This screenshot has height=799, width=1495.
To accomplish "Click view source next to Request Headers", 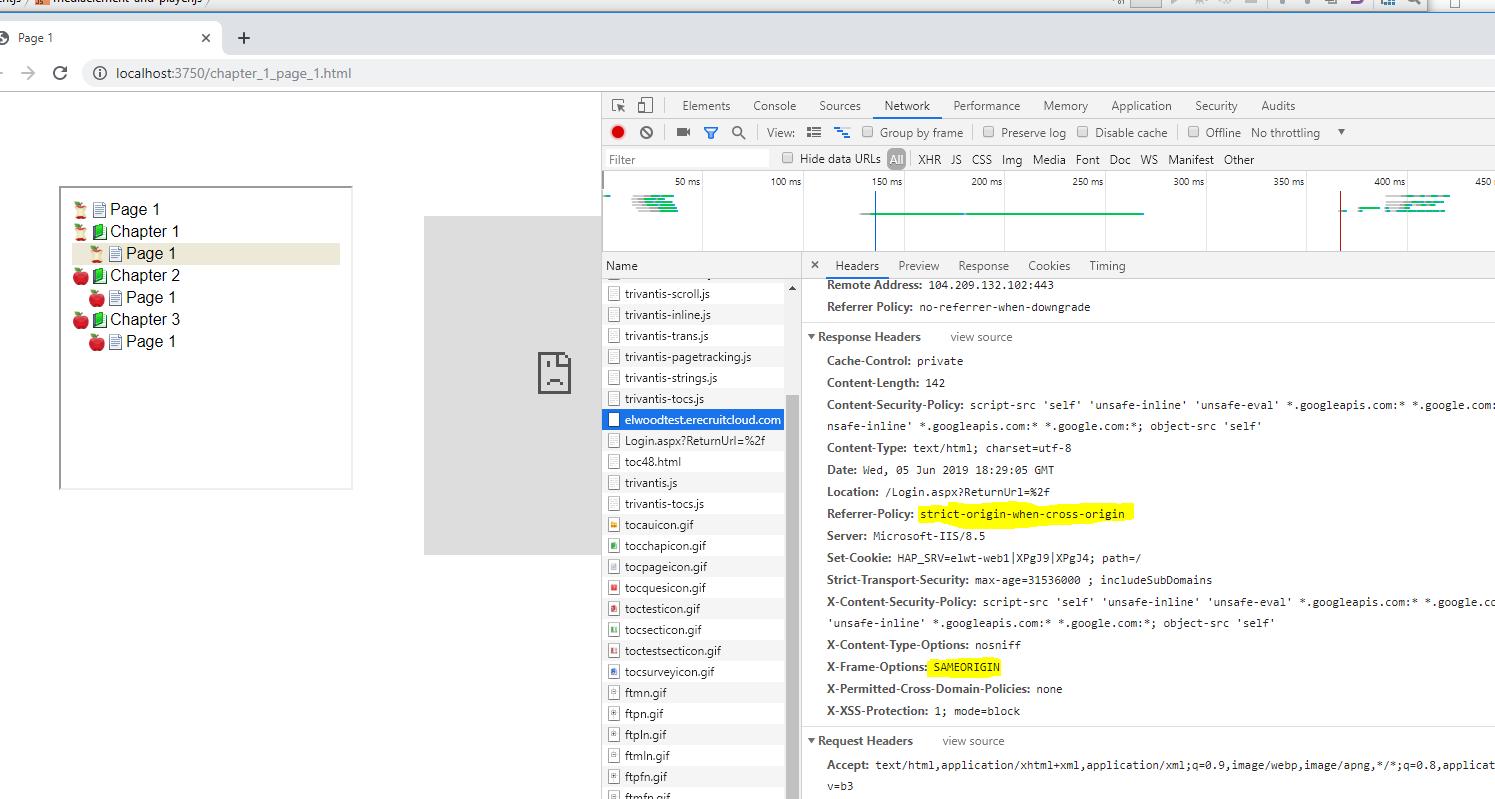I will pos(973,741).
